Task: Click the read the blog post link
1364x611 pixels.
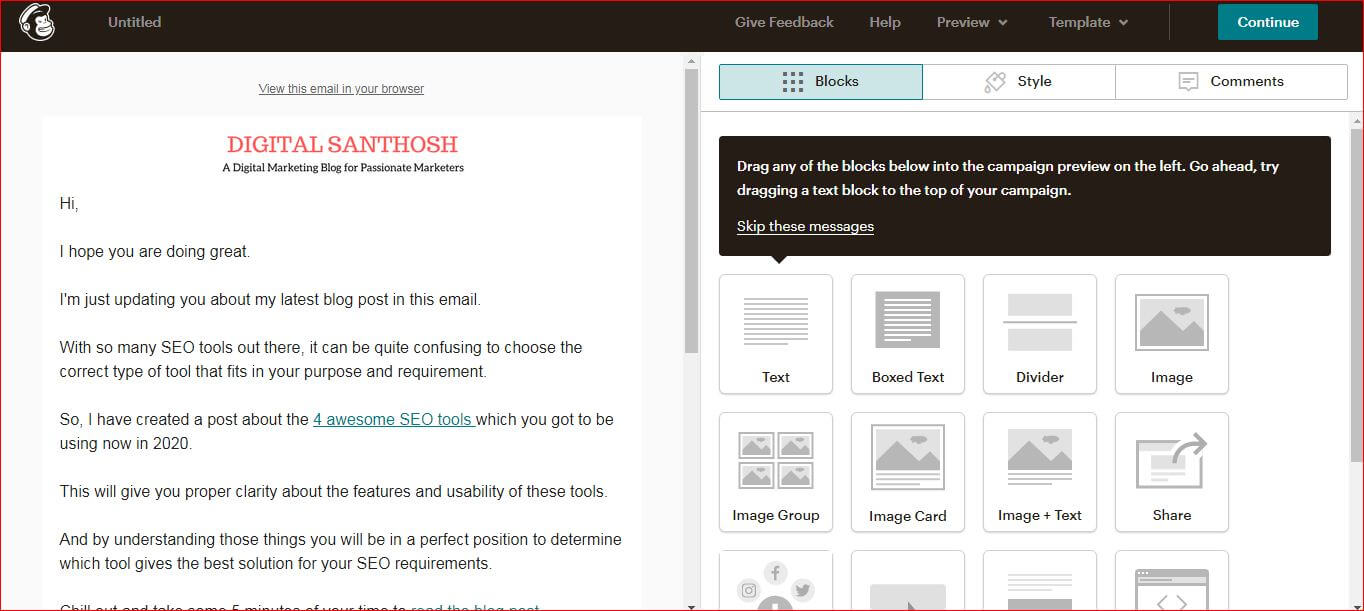Action: pyautogui.click(x=475, y=607)
